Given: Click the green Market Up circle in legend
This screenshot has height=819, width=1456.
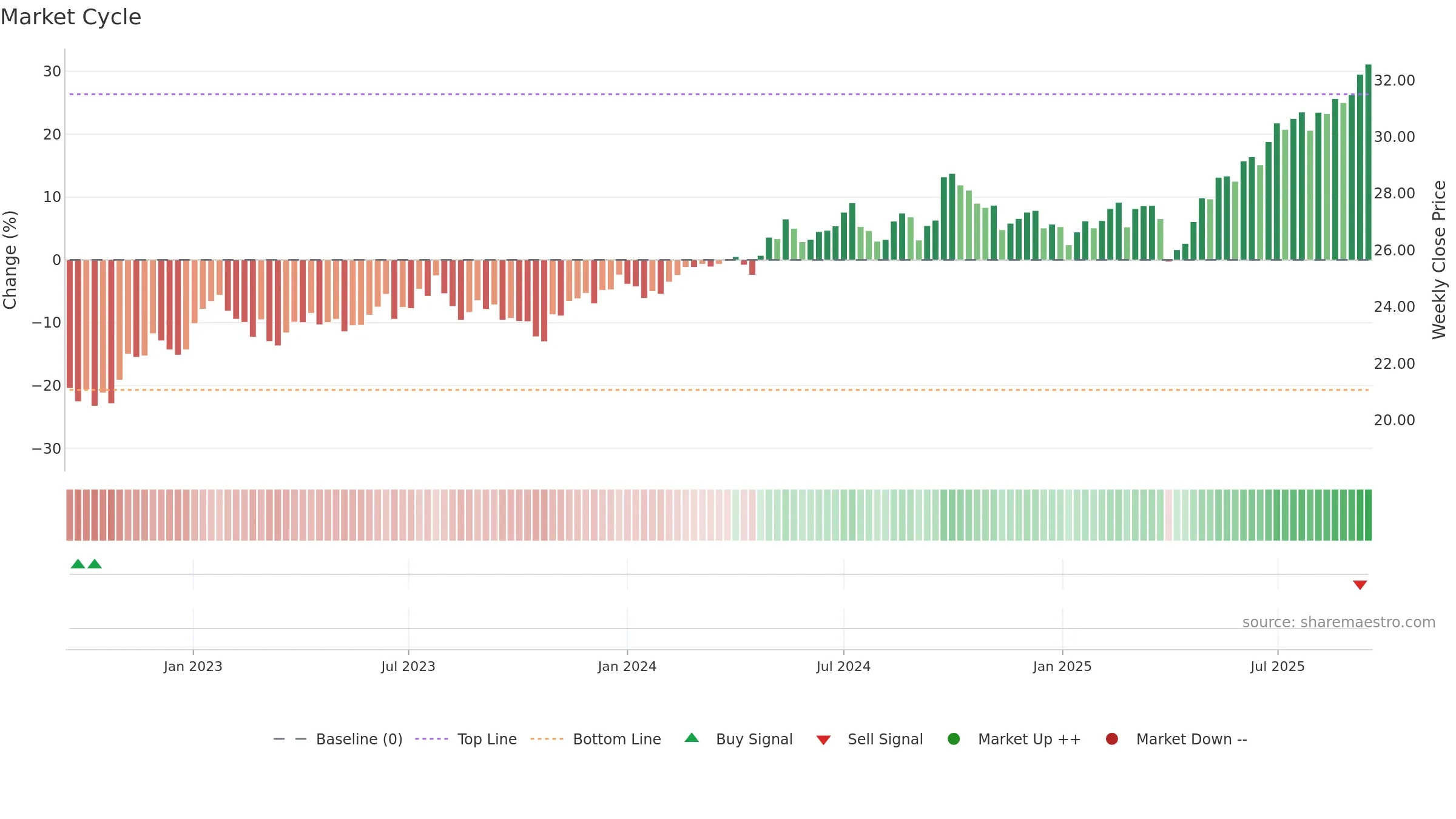Looking at the screenshot, I should (954, 739).
